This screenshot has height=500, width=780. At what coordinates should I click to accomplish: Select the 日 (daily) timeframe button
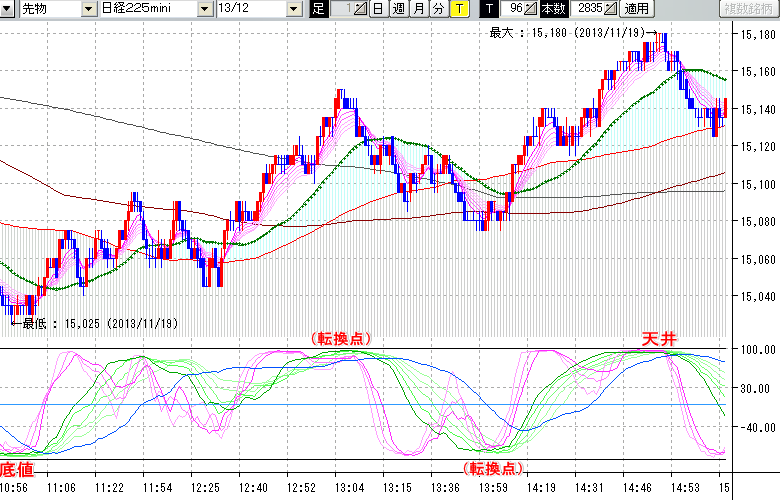377,9
